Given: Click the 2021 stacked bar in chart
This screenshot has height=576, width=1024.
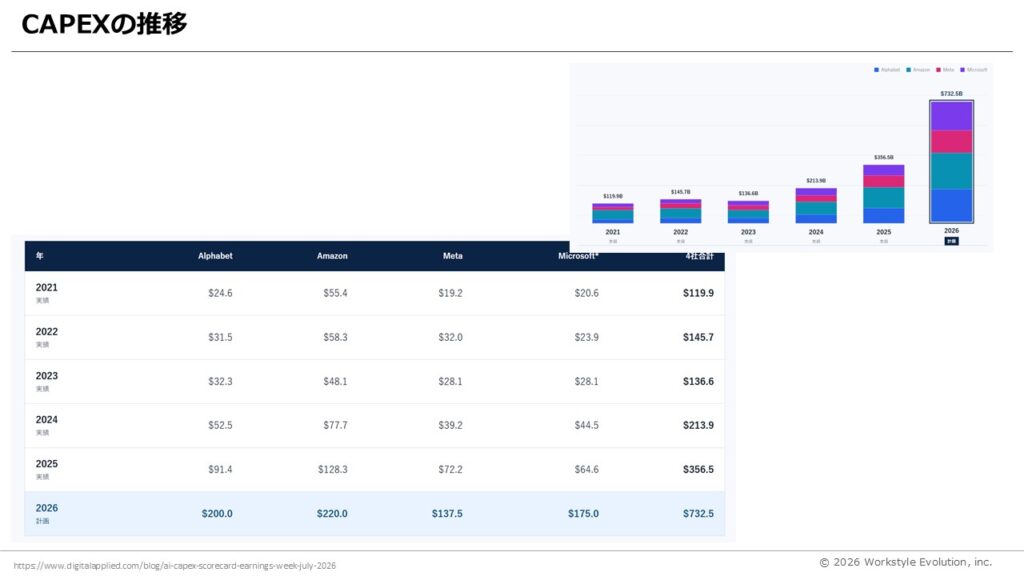Looking at the screenshot, I should pyautogui.click(x=613, y=214).
